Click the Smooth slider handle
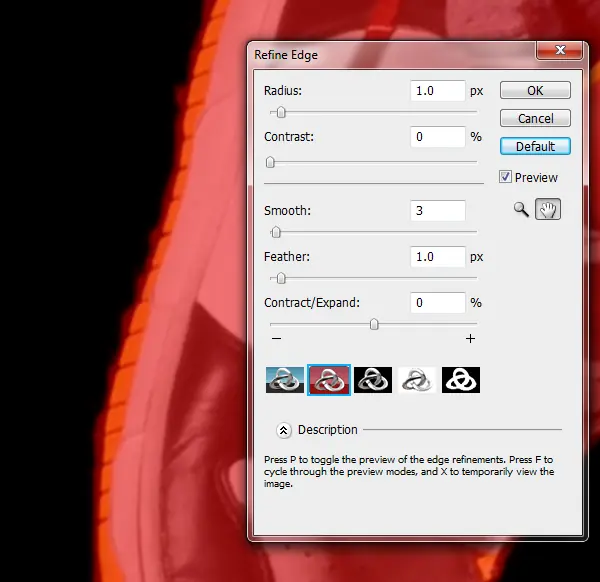 click(x=276, y=232)
